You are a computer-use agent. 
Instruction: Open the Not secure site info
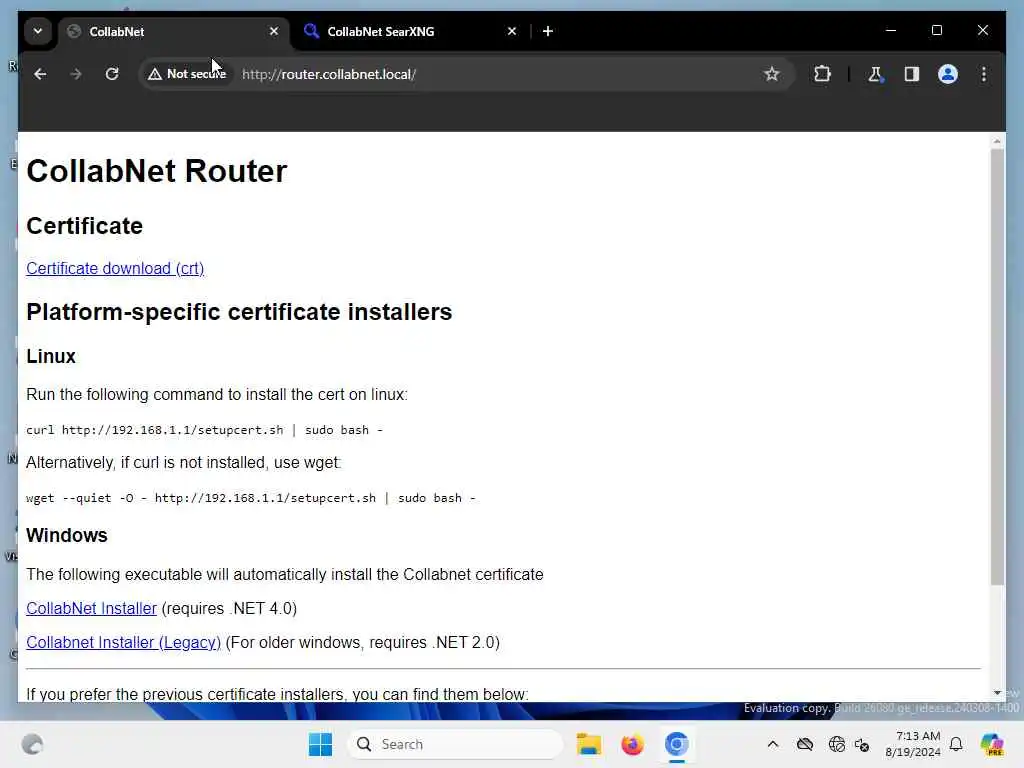click(x=187, y=74)
